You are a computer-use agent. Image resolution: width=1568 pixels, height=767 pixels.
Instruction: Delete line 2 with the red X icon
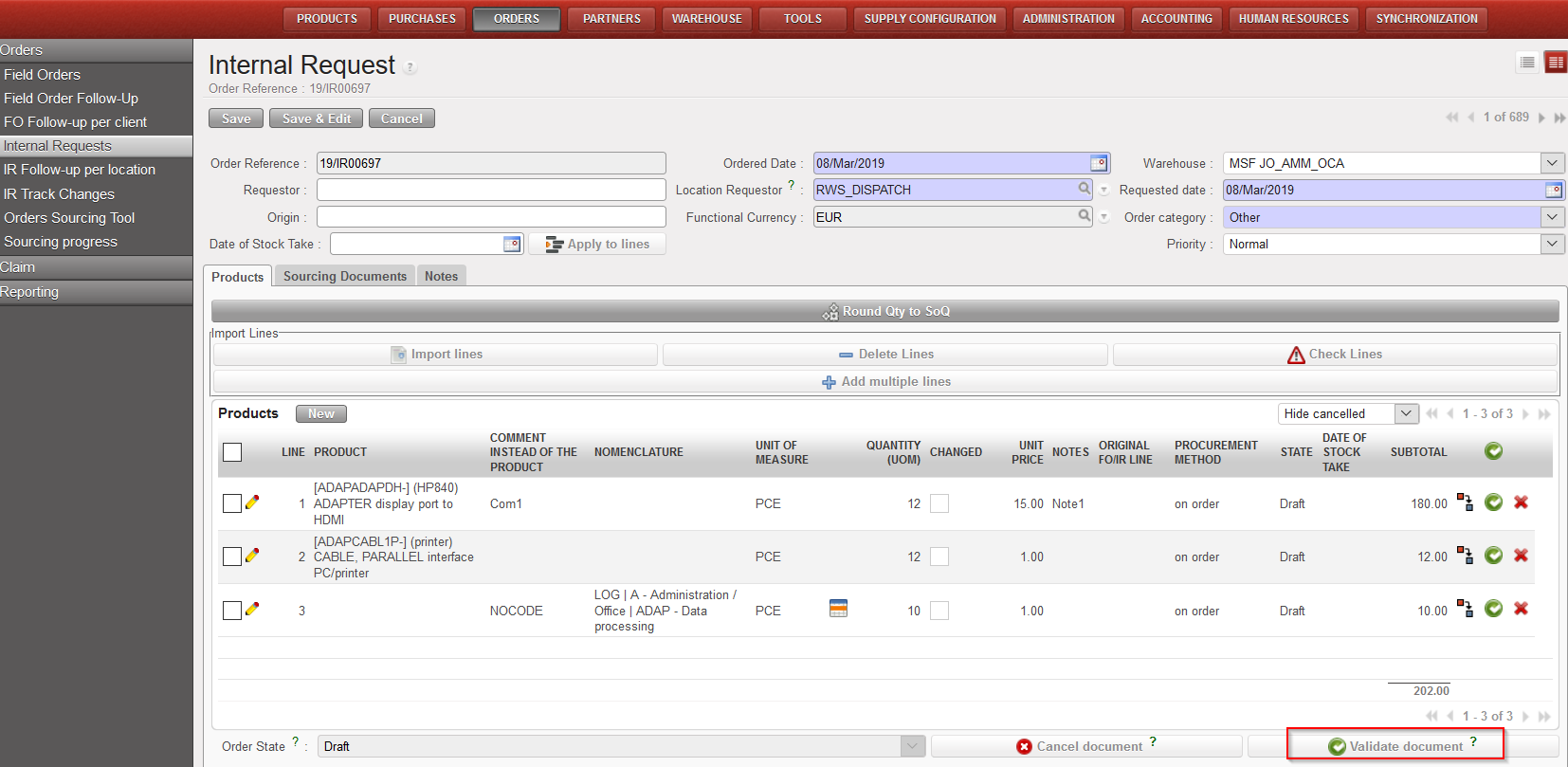pos(1521,556)
